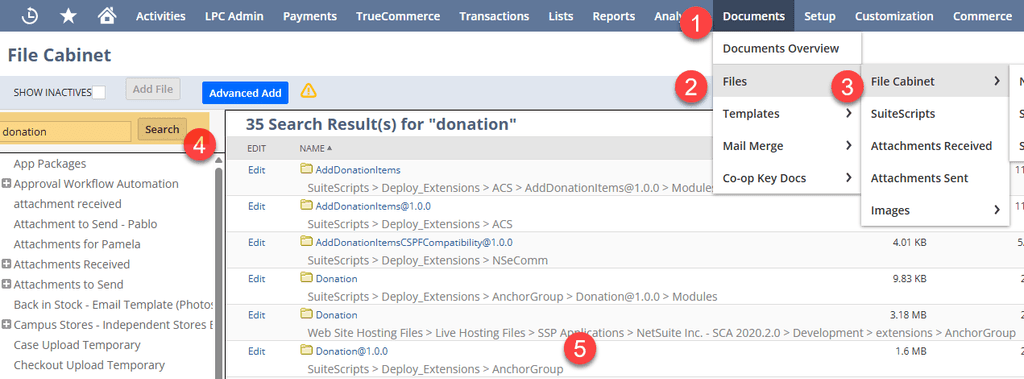Select Back in Stock - Email Template folder

coord(114,305)
